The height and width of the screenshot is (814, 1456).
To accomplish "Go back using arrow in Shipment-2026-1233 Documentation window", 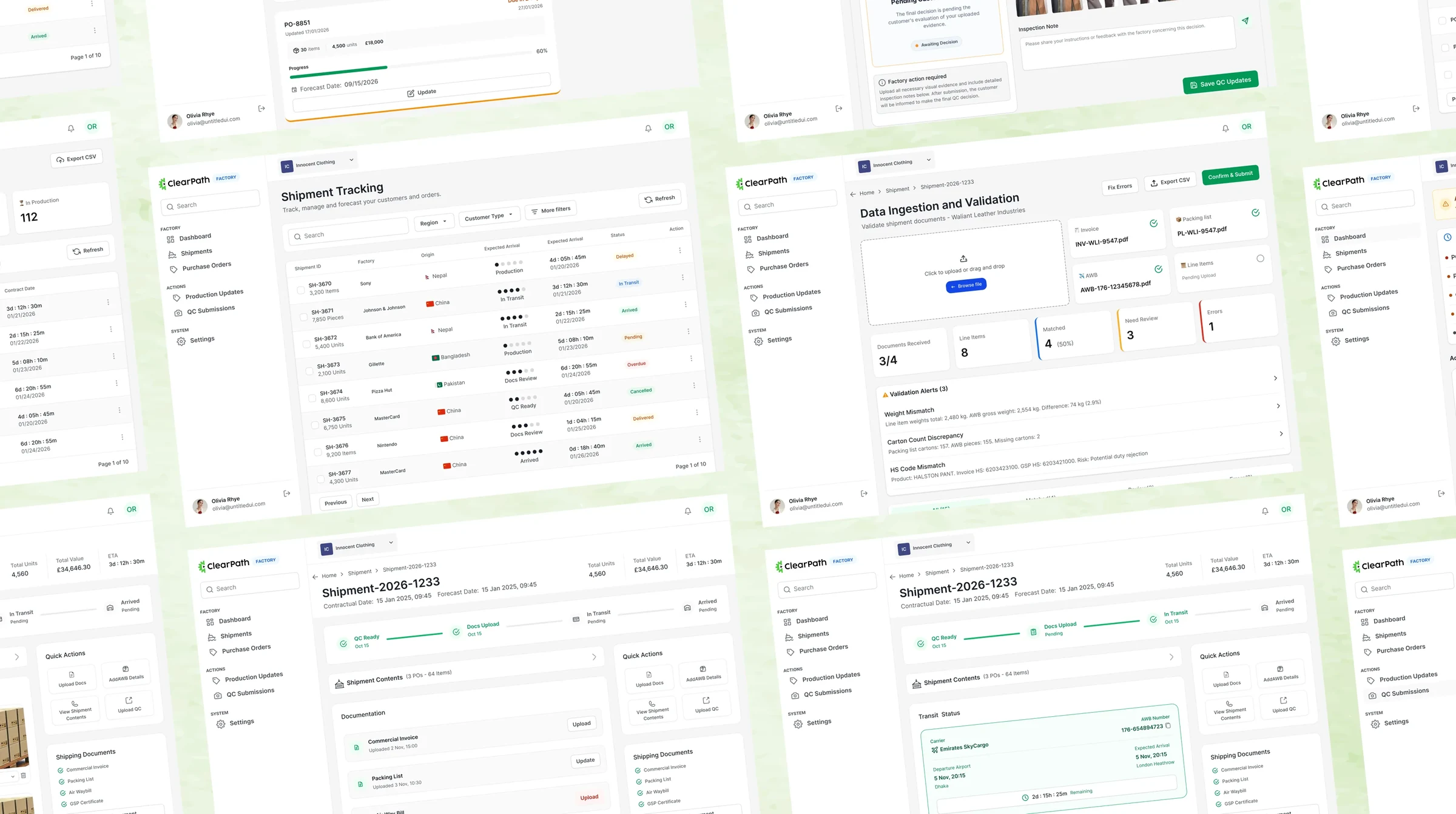I will pos(315,577).
